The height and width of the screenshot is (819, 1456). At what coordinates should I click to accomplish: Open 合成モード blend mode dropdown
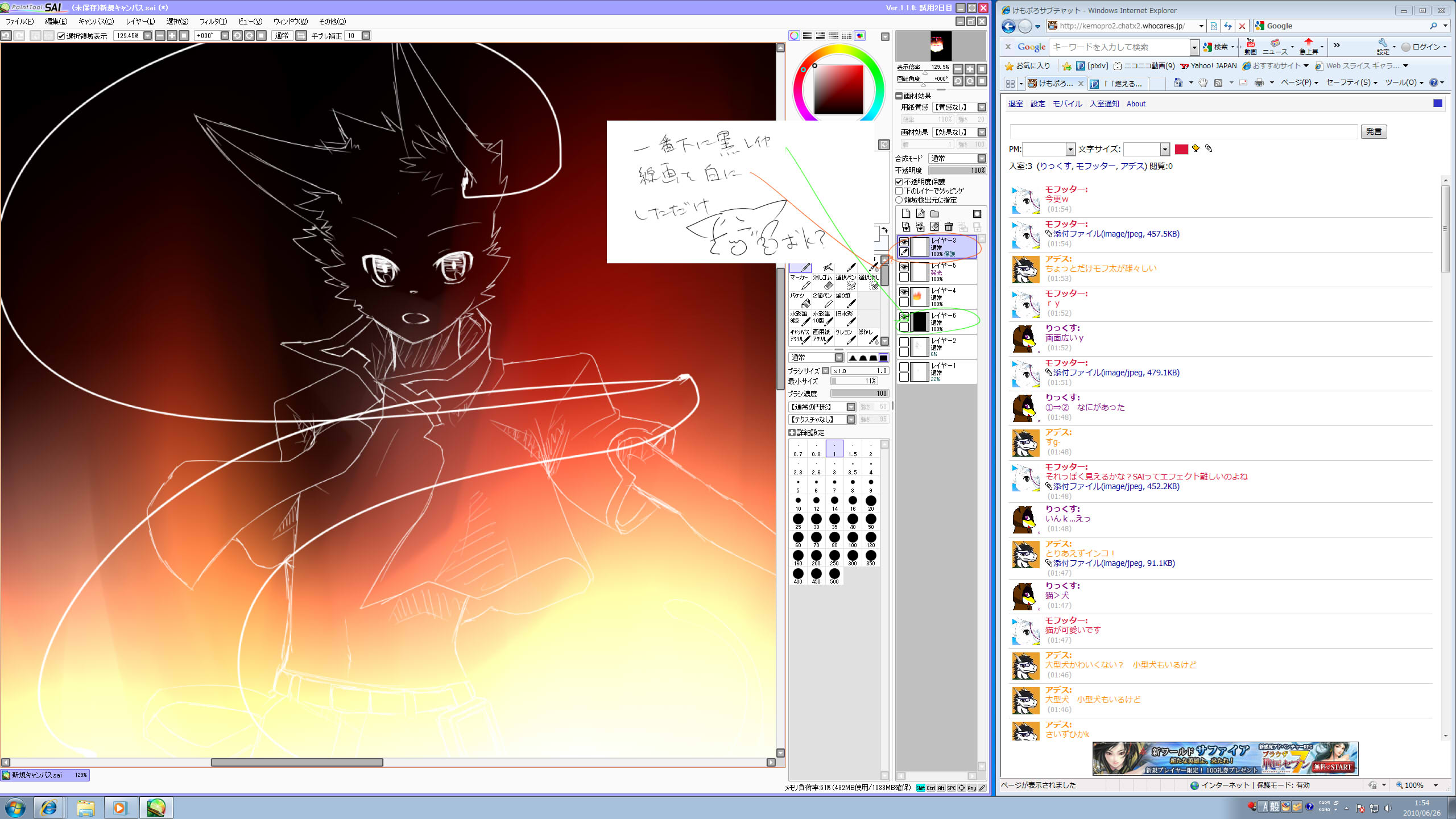[982, 159]
